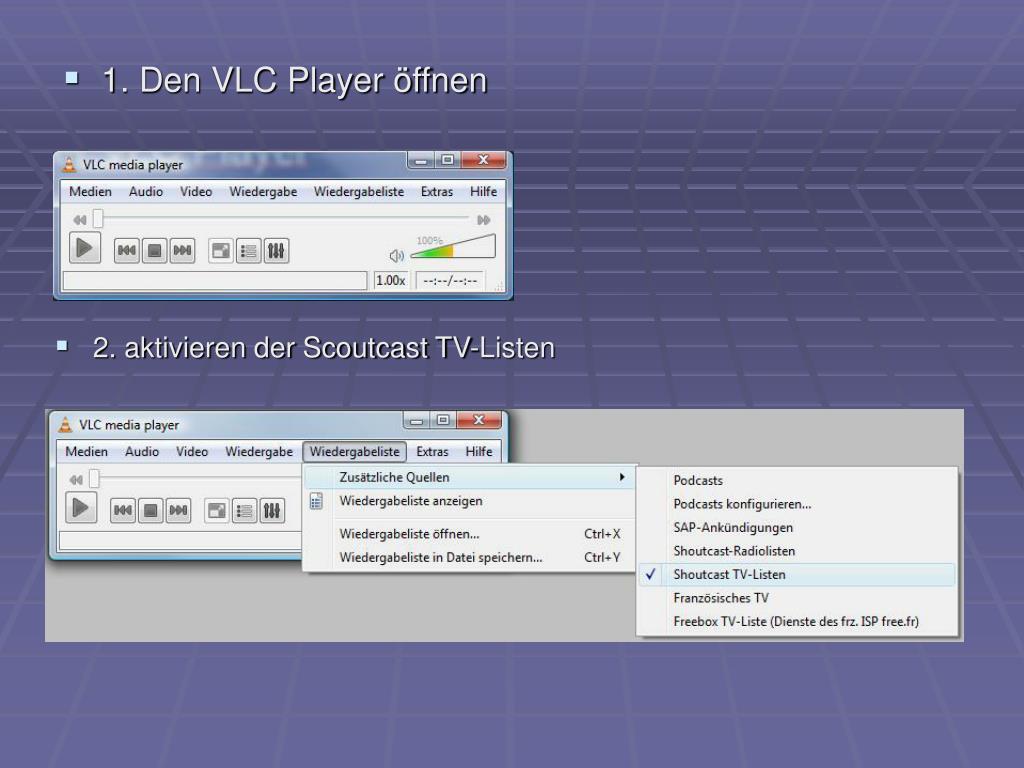
Task: Click Play button in lower VLC window
Action: pos(80,508)
